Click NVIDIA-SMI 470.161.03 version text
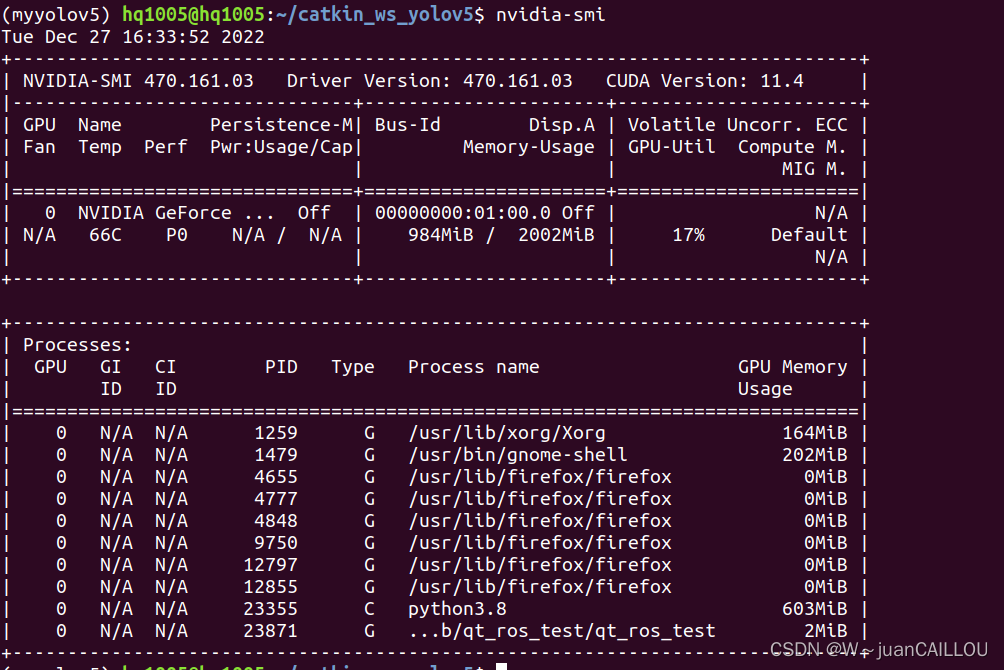Screen dimensions: 1004x670 pyautogui.click(x=138, y=81)
